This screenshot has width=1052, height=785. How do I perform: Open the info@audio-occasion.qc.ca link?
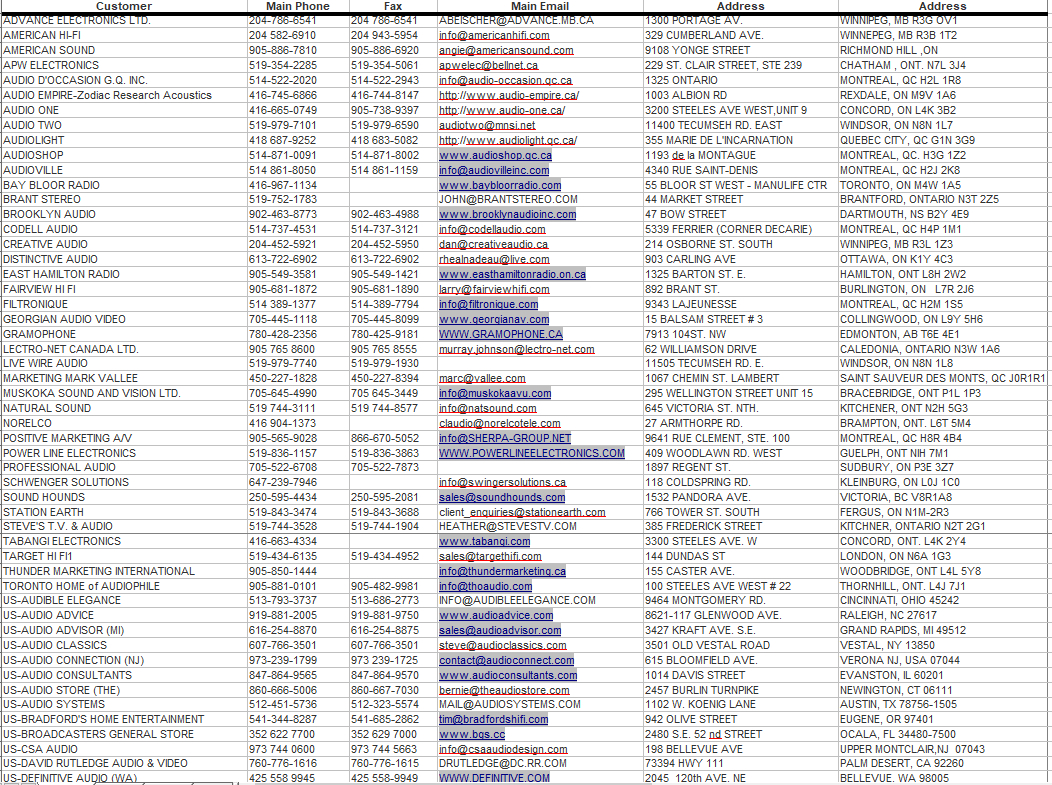coord(506,81)
